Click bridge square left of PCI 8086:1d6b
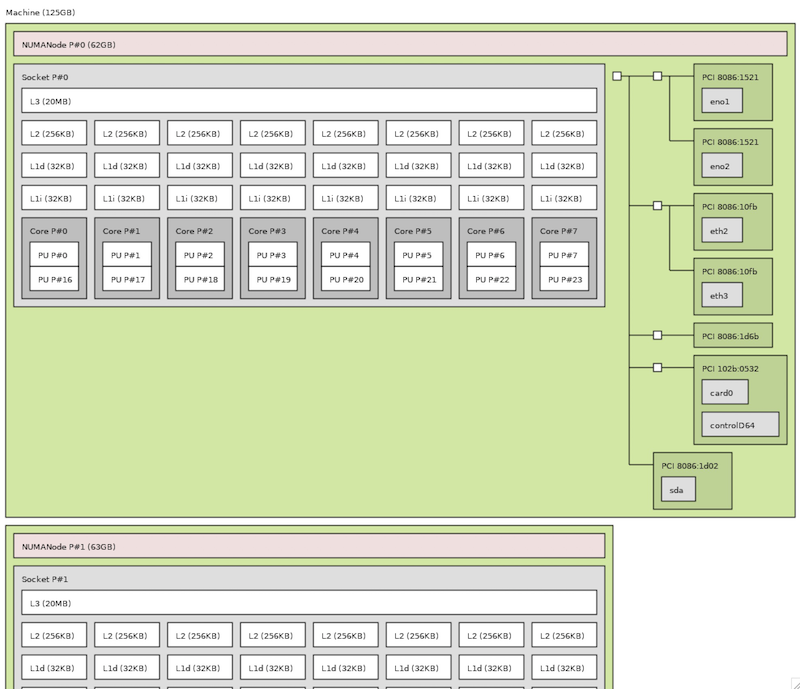This screenshot has height=689, width=800. (657, 336)
